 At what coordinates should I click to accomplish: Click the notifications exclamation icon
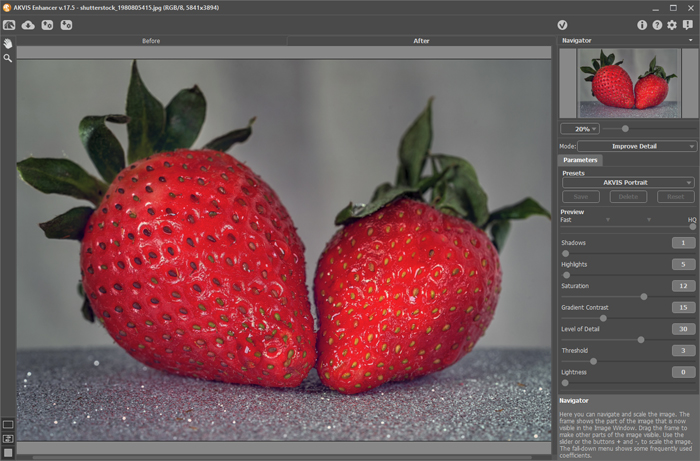(x=687, y=24)
